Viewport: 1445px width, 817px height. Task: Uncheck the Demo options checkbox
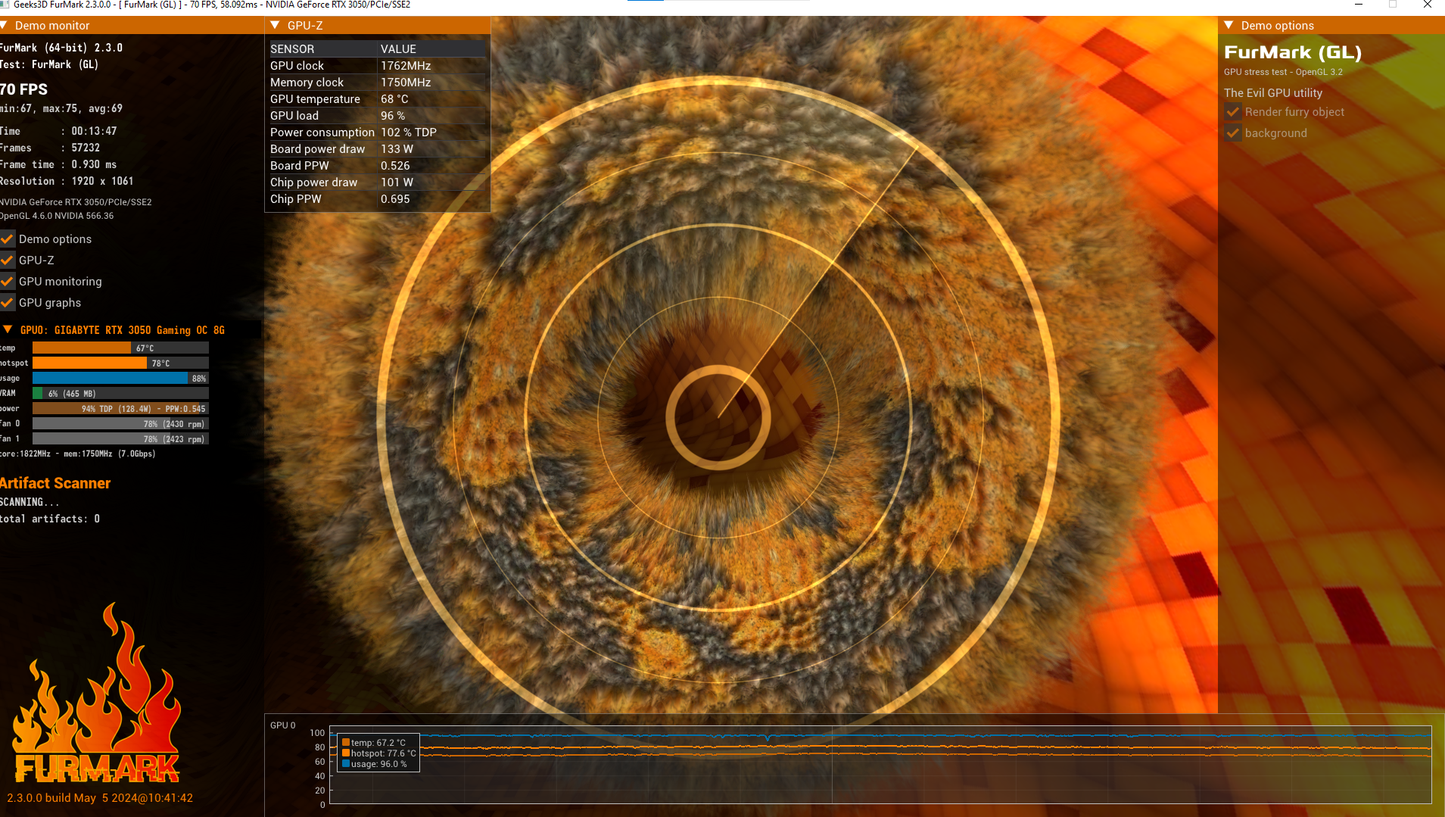tap(8, 239)
